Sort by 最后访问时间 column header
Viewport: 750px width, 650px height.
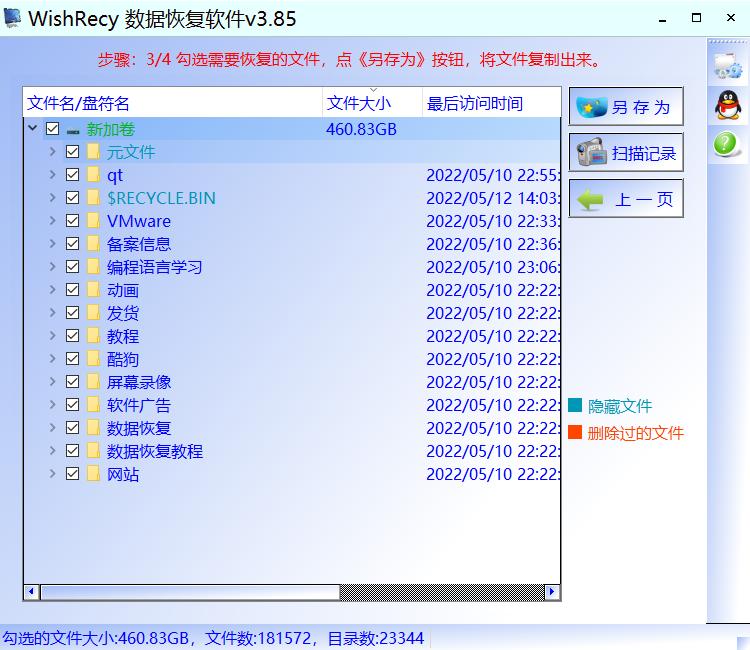coord(491,103)
